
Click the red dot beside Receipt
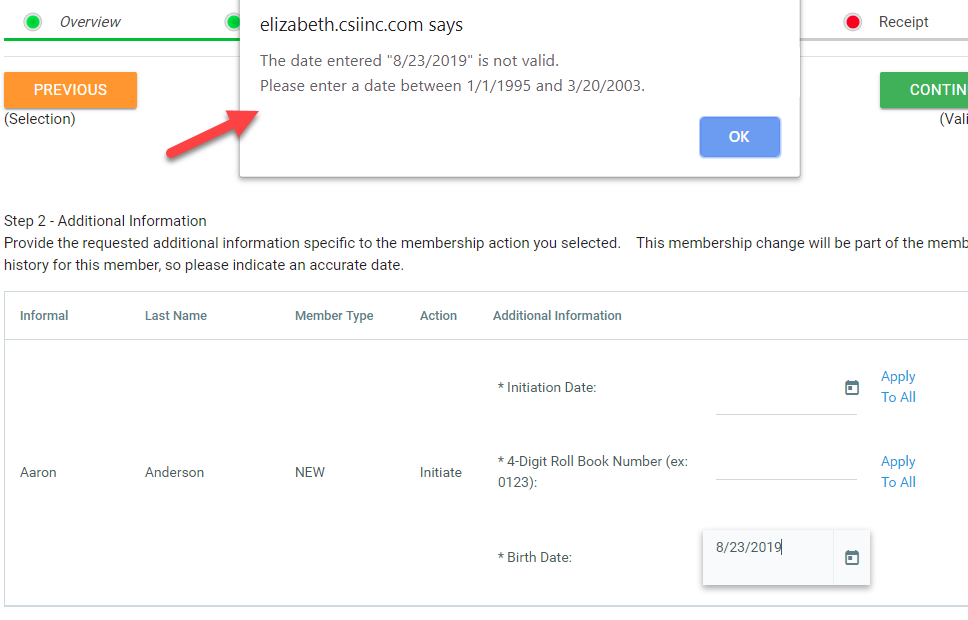[x=853, y=22]
